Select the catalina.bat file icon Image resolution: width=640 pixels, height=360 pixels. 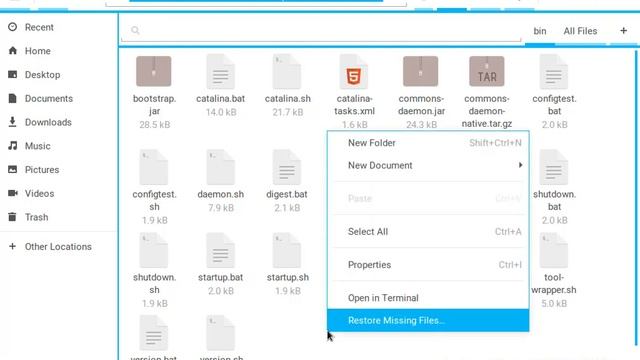tap(220, 72)
